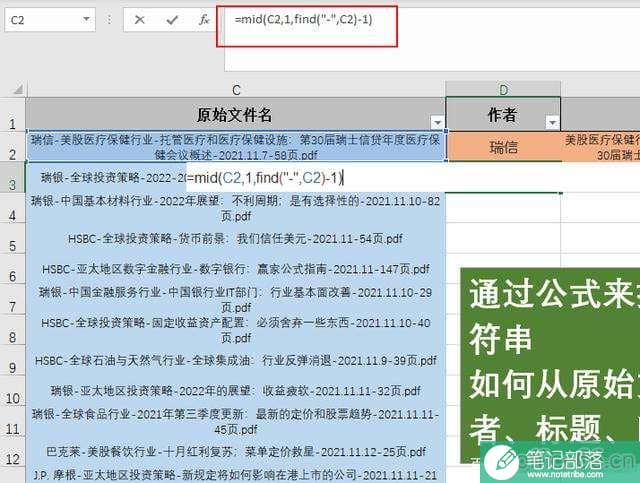Select cell with 瑞银-全球投资策略-2022 filename
640x483 pixels.
[106, 178]
